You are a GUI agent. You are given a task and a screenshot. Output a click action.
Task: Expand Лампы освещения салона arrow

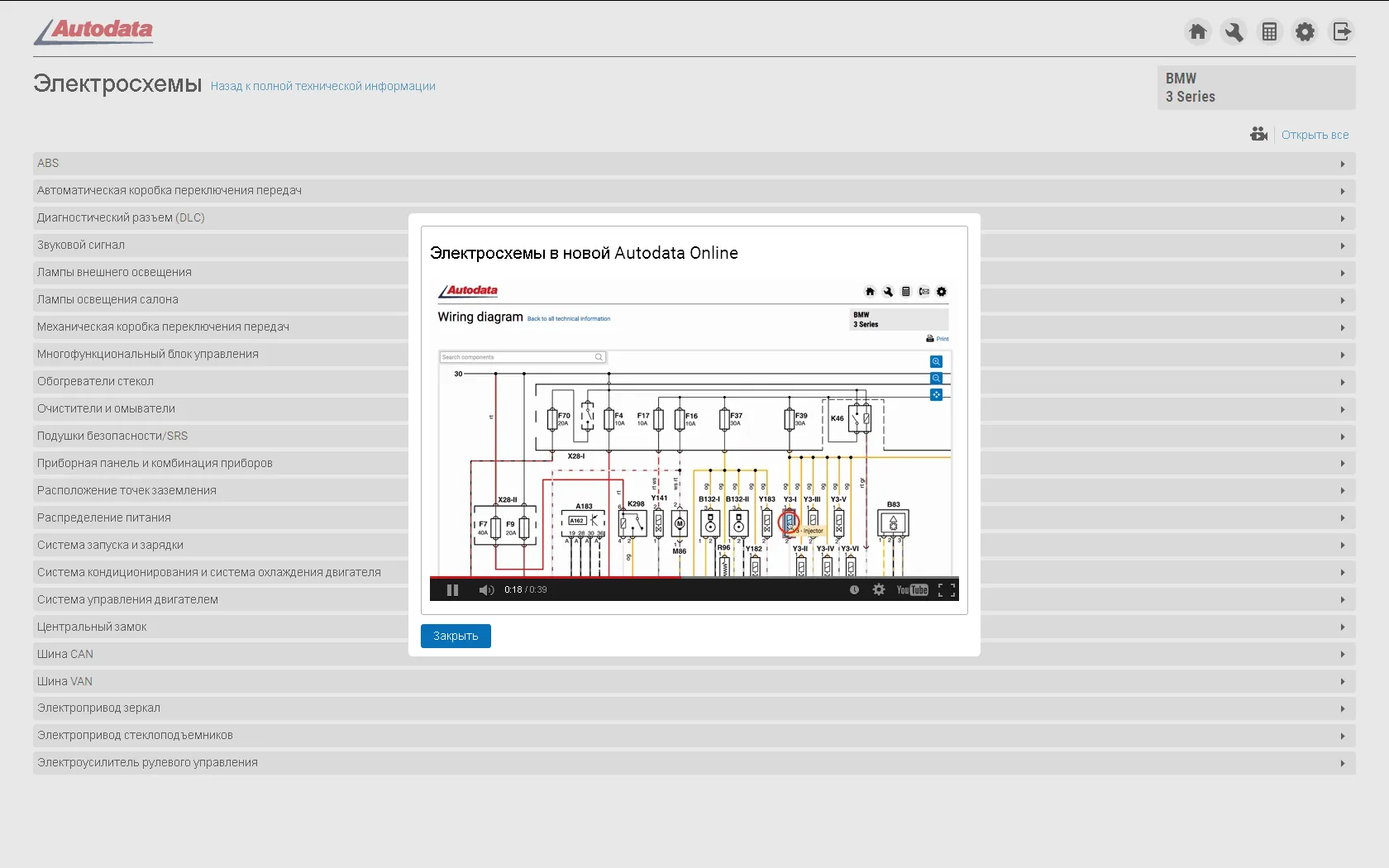tap(1343, 300)
